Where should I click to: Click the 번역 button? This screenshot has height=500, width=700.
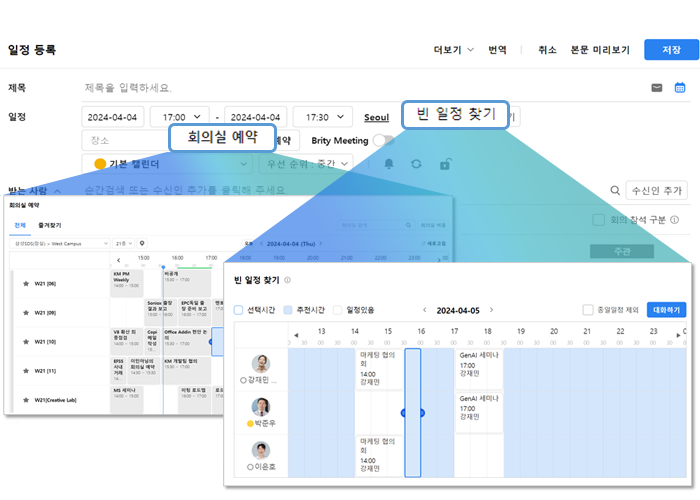pos(497,50)
